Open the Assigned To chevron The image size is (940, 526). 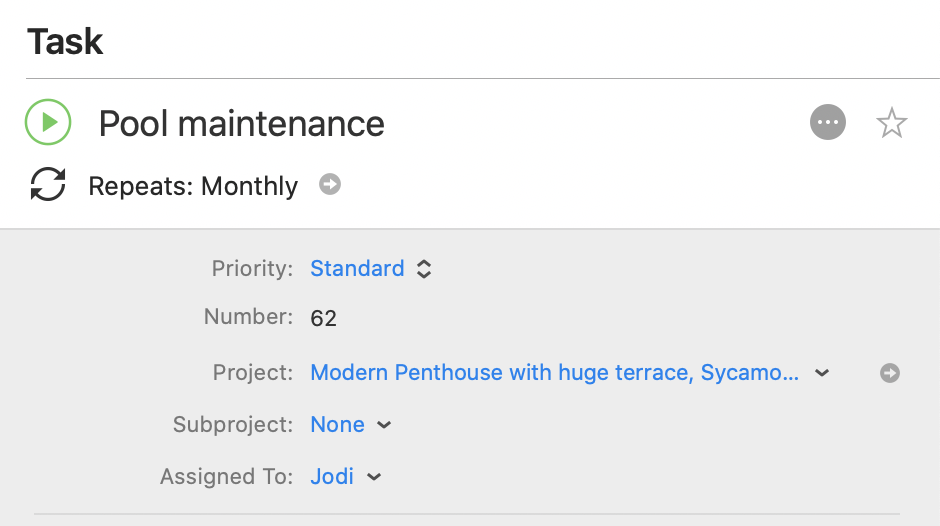(x=374, y=477)
